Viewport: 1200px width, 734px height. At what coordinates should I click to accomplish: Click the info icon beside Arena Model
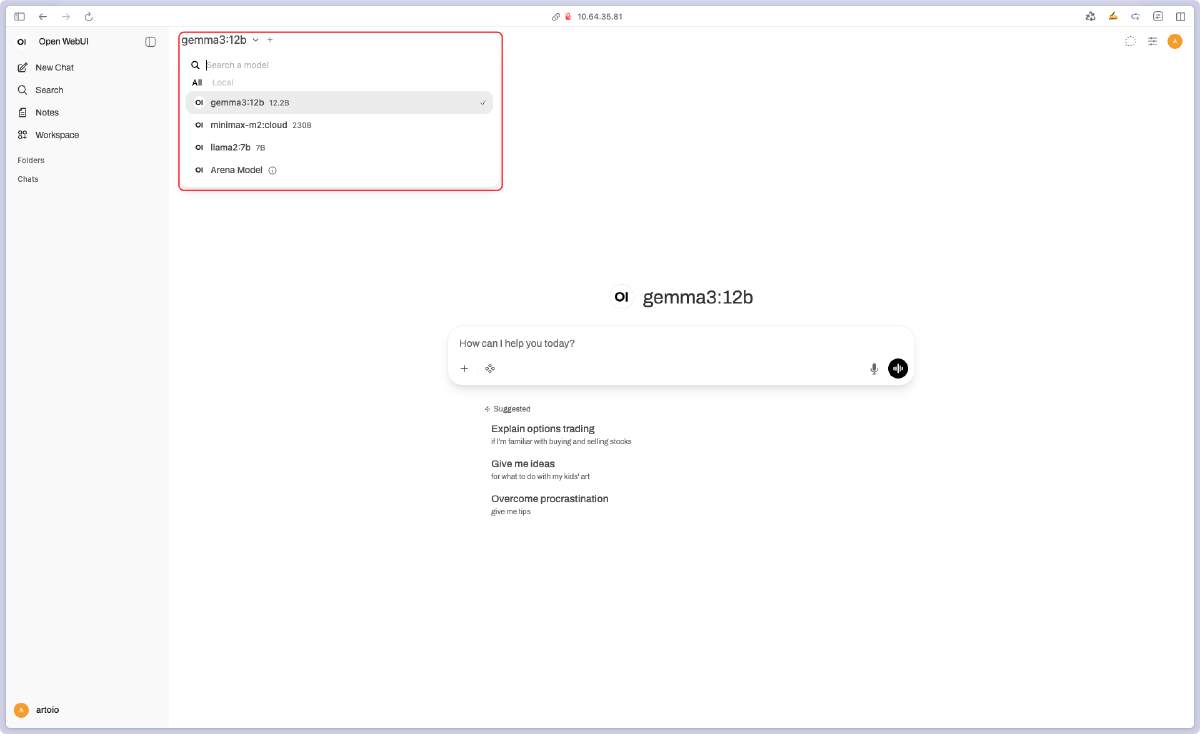pos(273,170)
